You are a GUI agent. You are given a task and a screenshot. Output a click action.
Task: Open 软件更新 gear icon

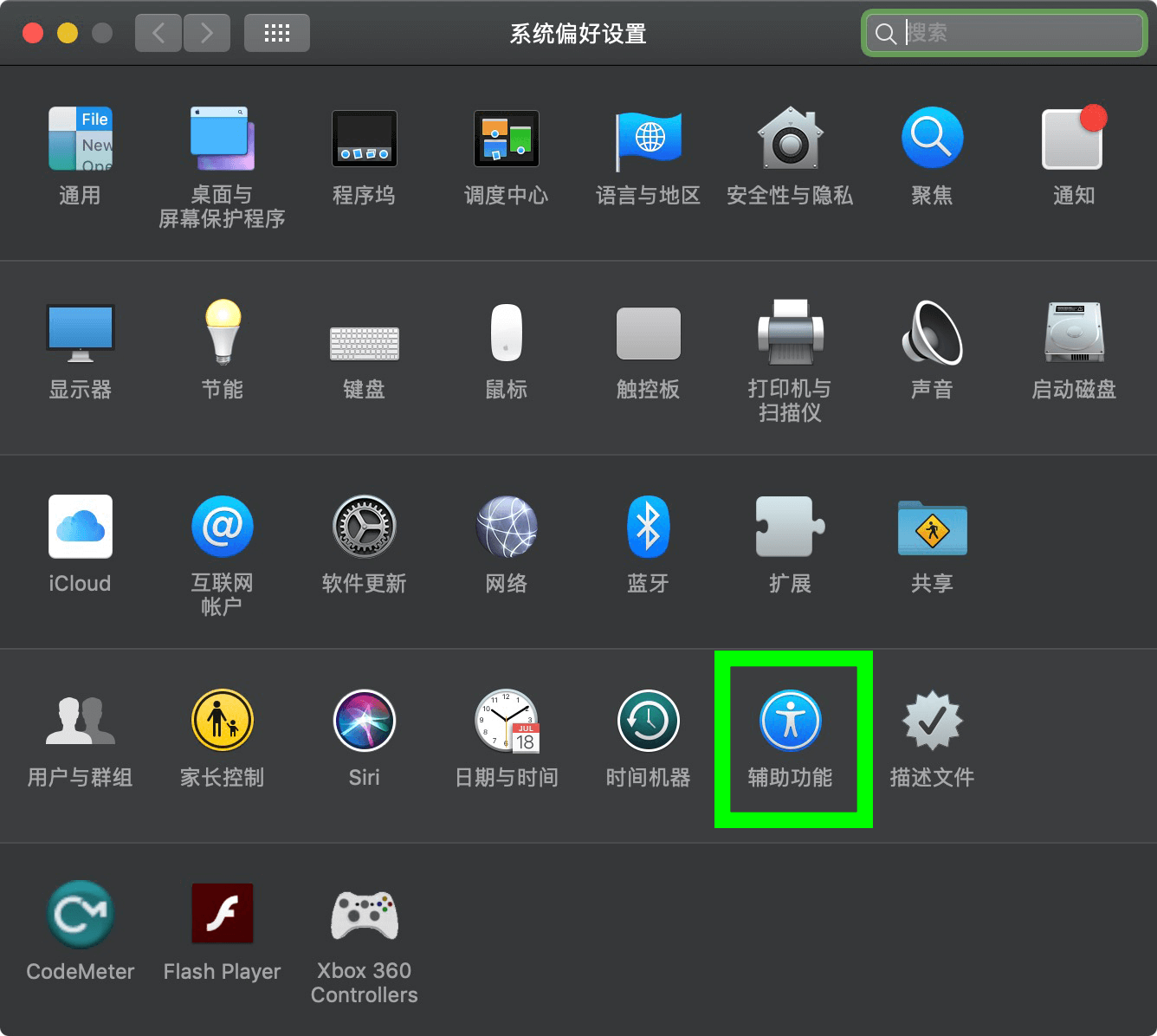click(x=365, y=527)
